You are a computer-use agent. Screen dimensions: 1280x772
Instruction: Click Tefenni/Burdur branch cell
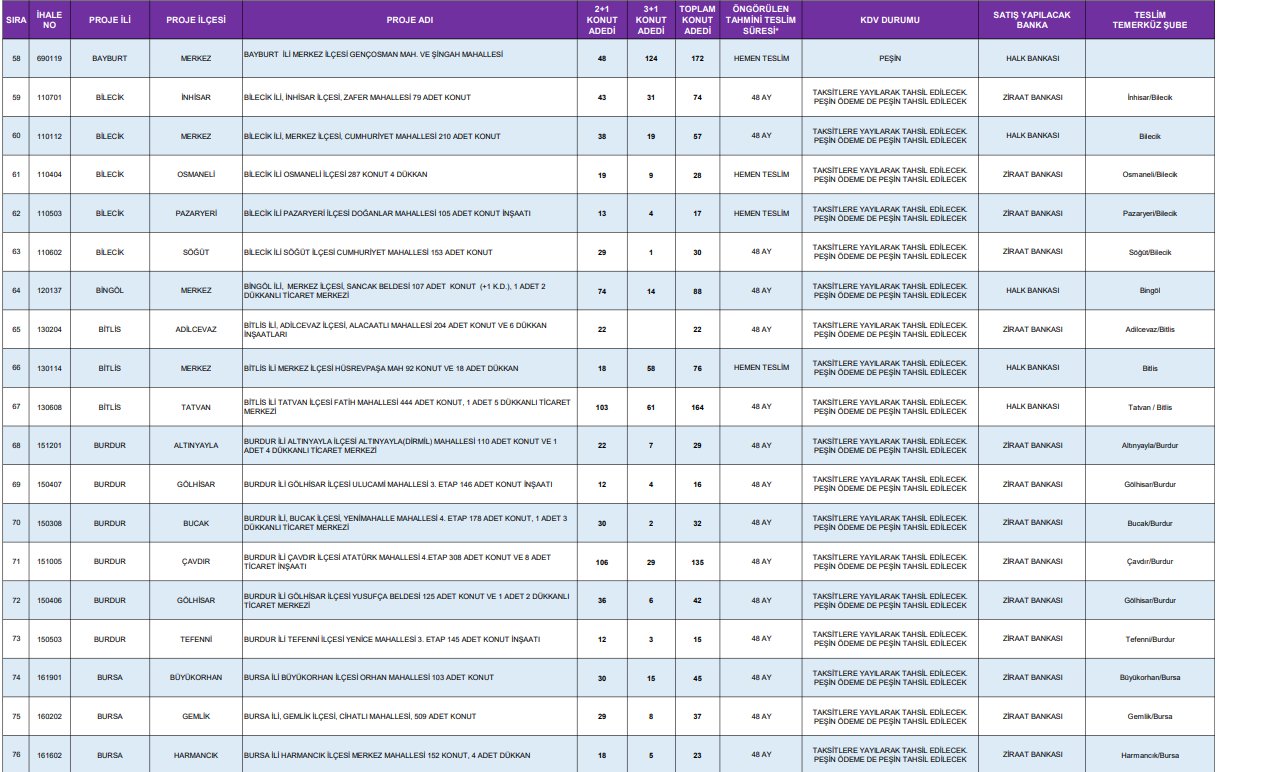[x=1150, y=638]
